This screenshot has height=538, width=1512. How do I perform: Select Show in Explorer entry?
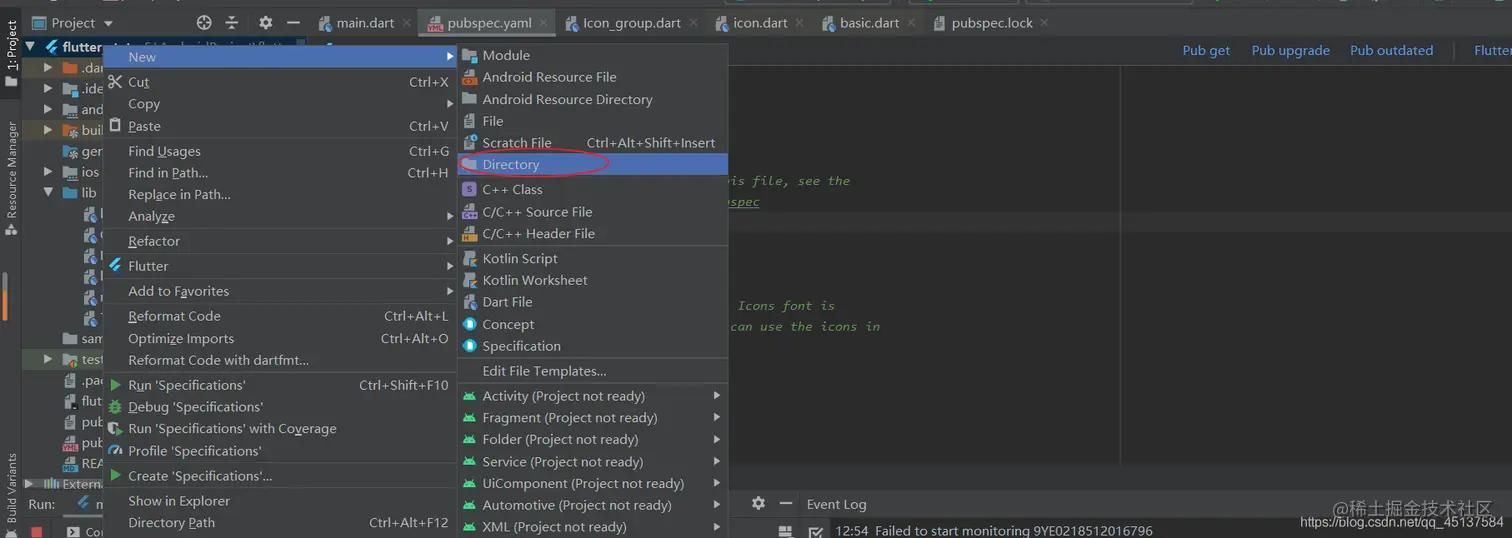[x=280, y=501]
